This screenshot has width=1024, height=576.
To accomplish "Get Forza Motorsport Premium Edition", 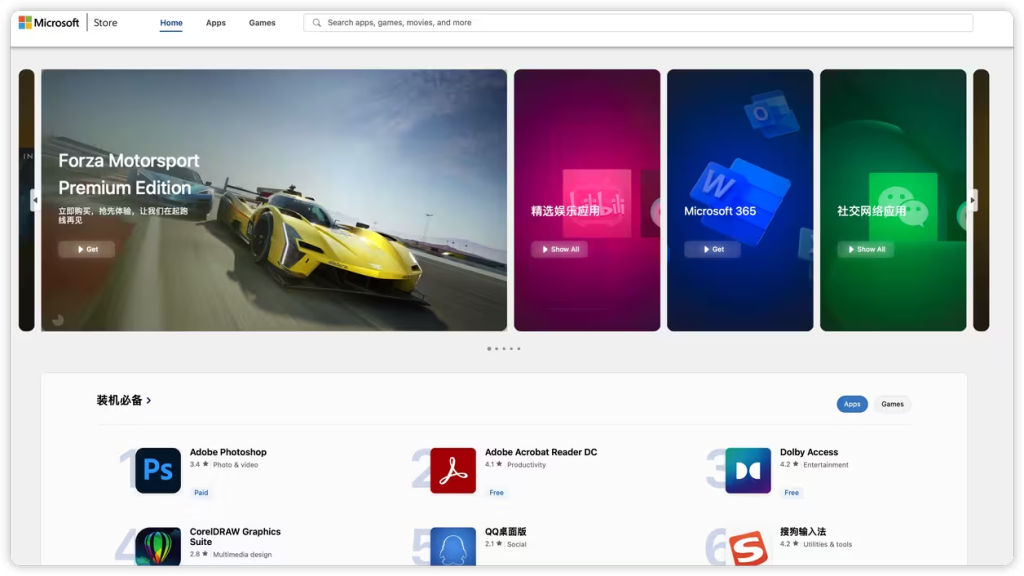I will pos(87,249).
